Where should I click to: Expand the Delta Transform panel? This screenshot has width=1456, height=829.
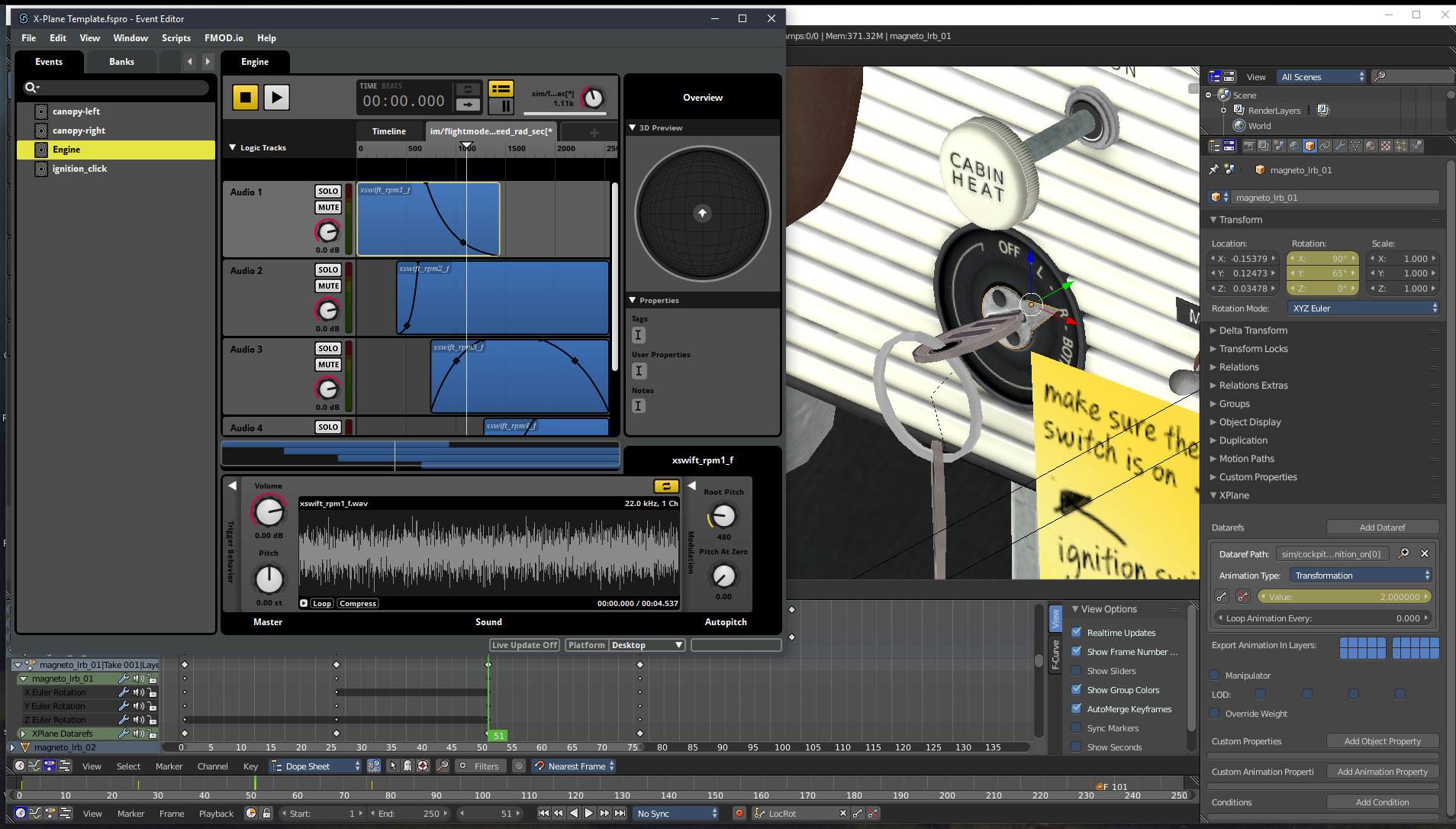pos(1252,331)
